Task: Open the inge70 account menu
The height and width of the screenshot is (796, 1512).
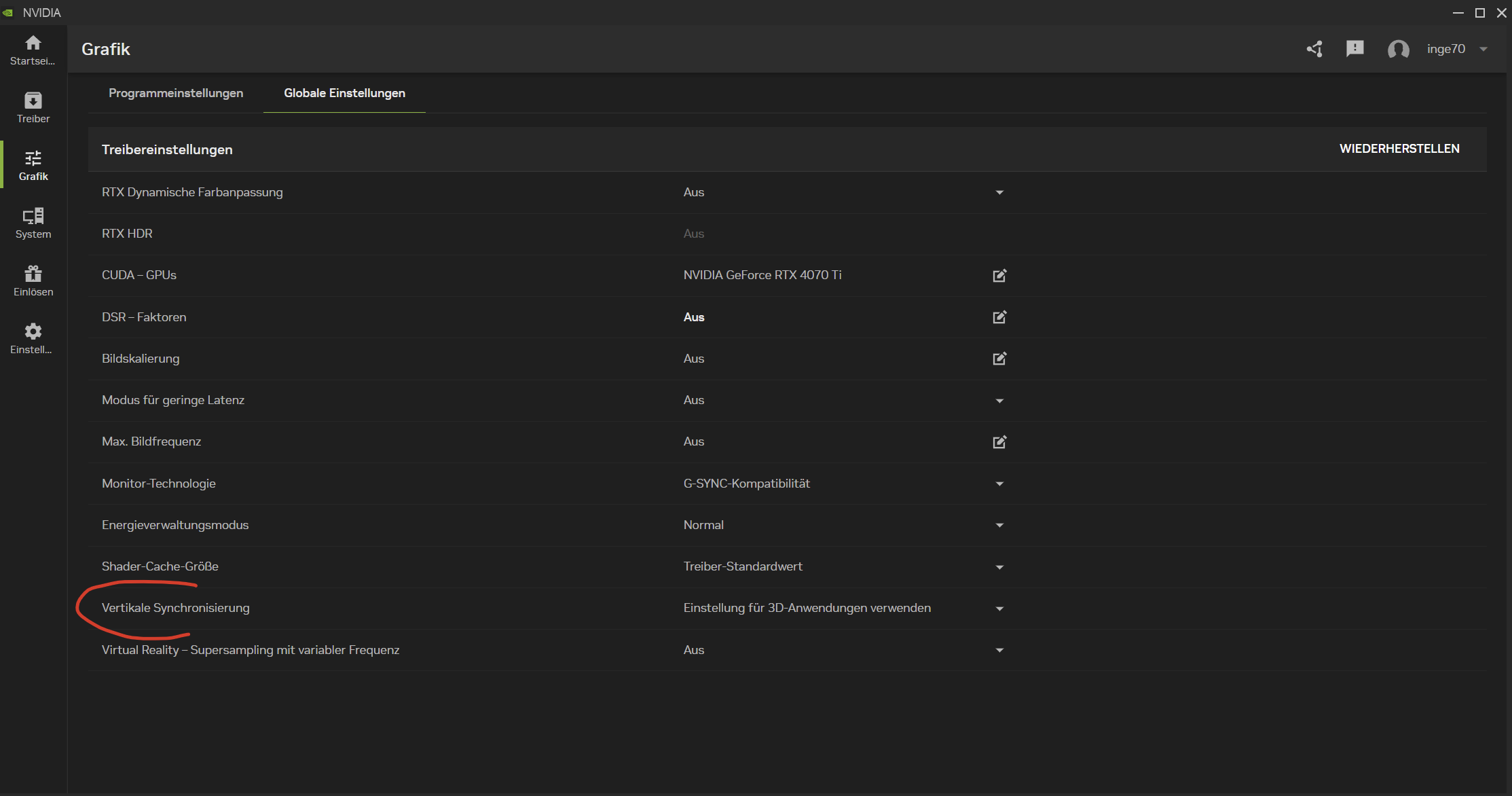Action: [1456, 49]
